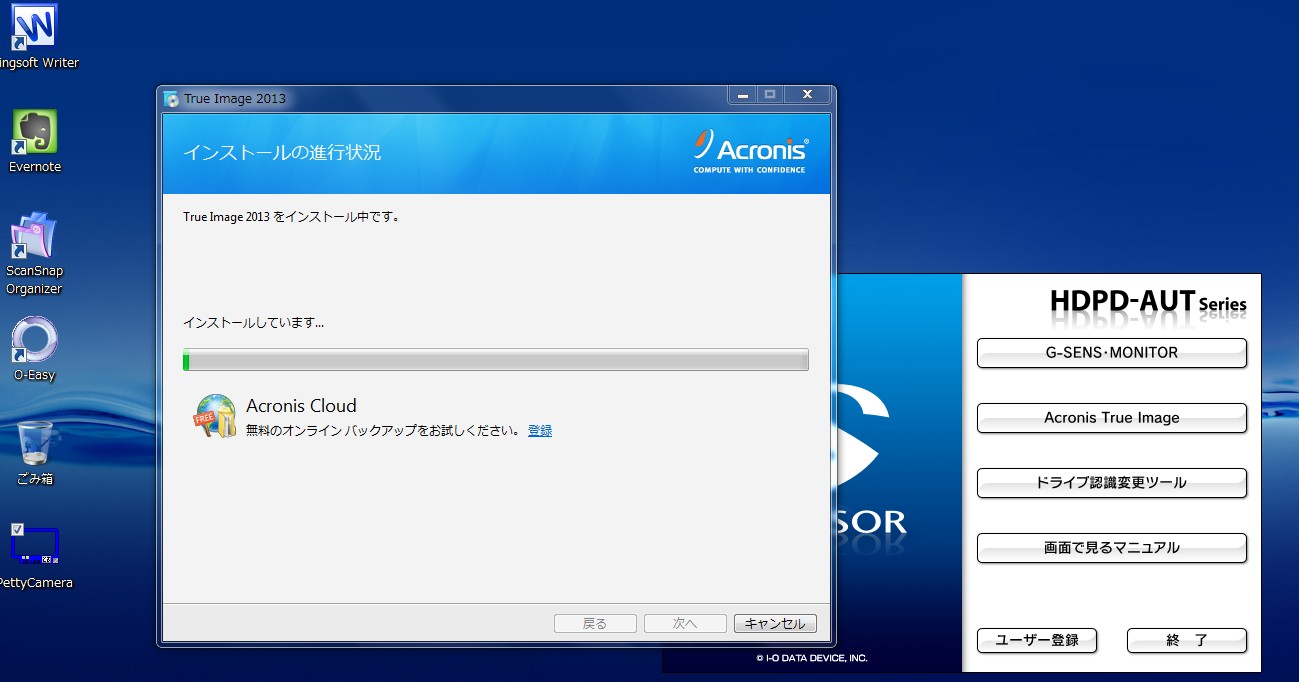The height and width of the screenshot is (682, 1299).
Task: Click the インストールの進行状況 header text
Action: coord(282,153)
